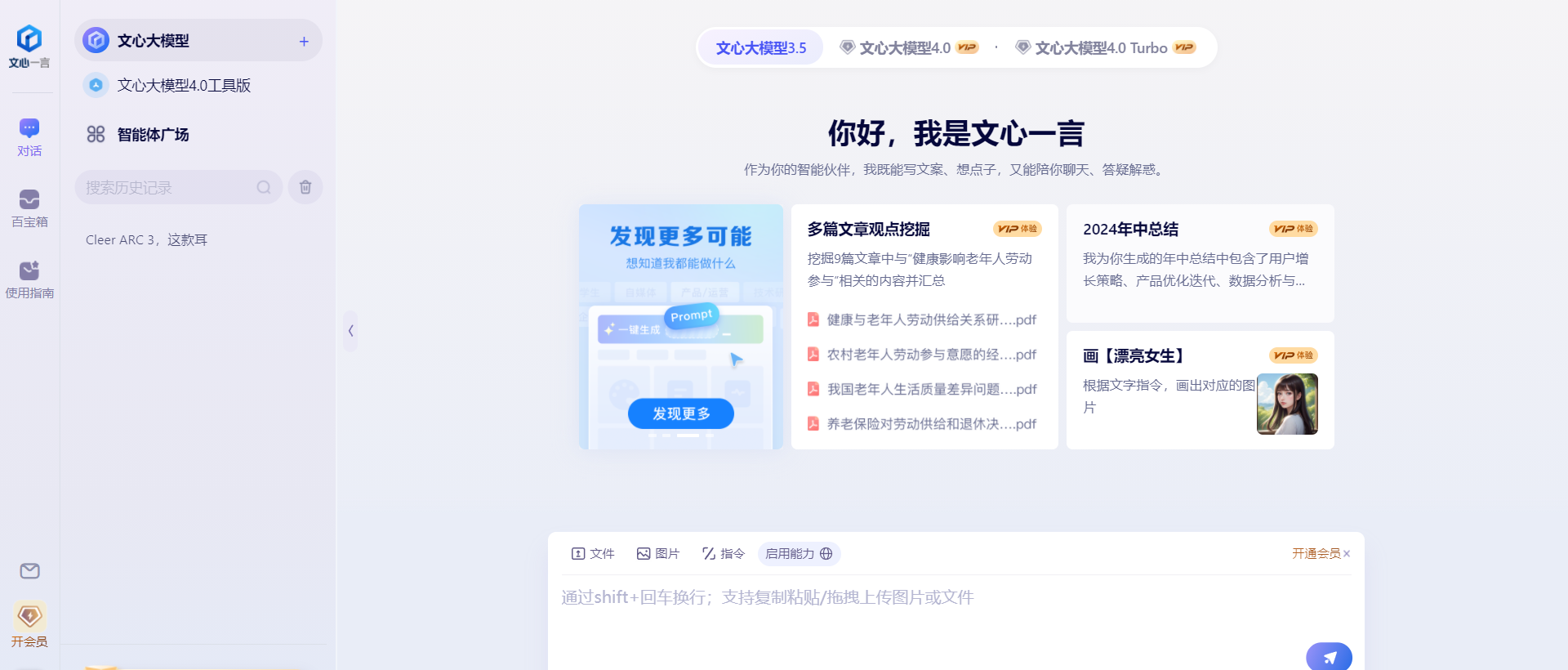Viewport: 1568px width, 670px height.
Task: Click description text 挖掘9篇文章中与“健康影响老年人劳动
Action: click(x=920, y=258)
